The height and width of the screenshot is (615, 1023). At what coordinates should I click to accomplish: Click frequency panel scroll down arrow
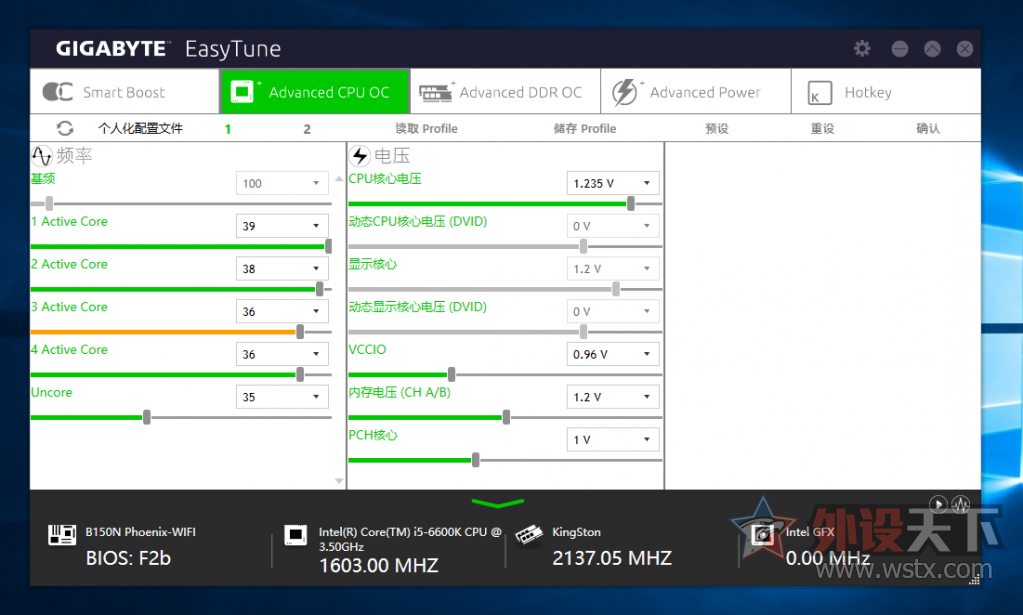click(339, 481)
